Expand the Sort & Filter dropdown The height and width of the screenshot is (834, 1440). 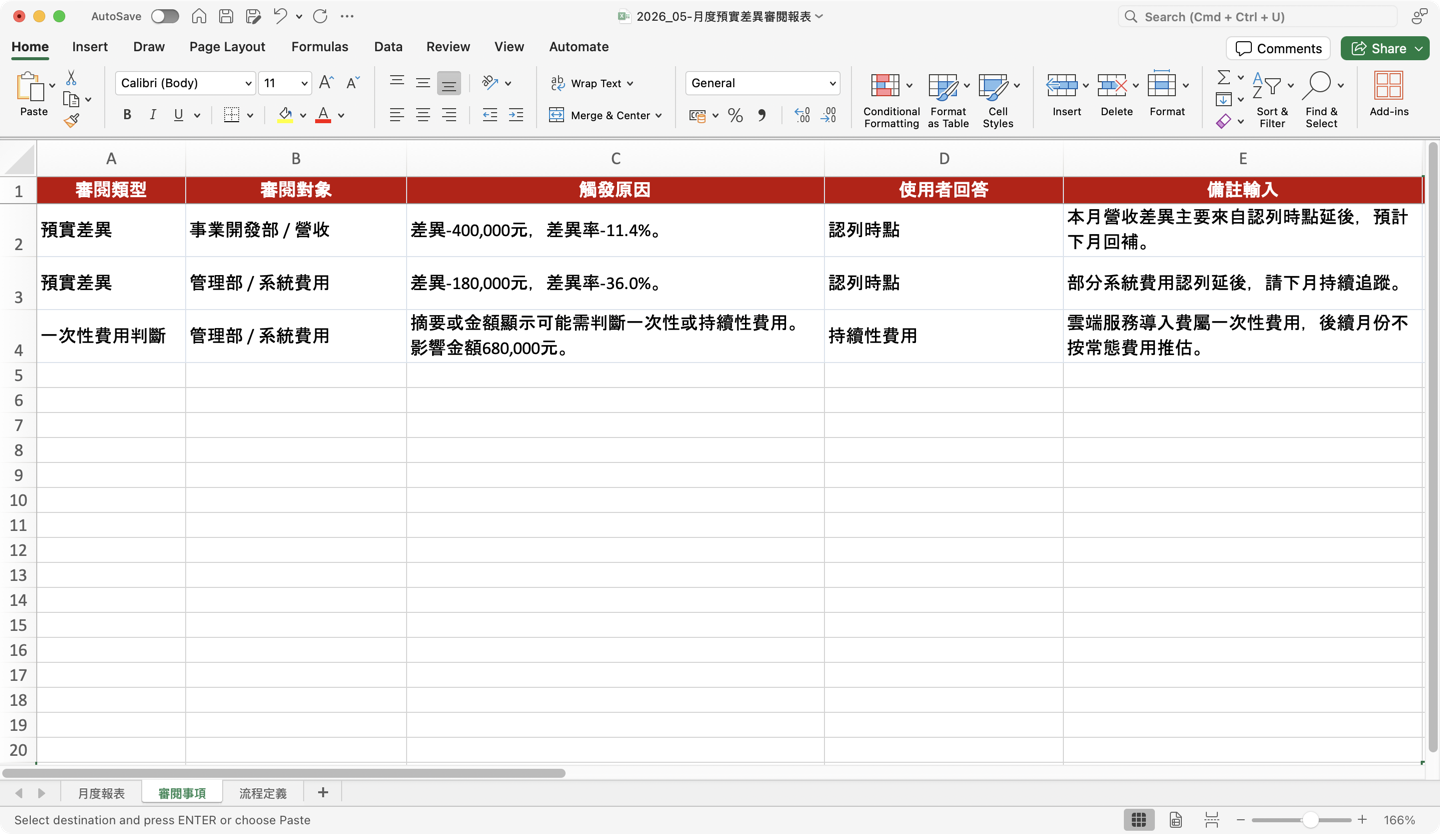click(1291, 86)
